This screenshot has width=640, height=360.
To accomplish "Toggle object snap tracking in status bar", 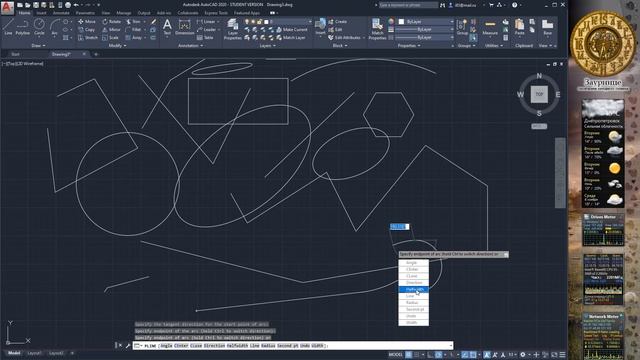I will (x=465, y=355).
